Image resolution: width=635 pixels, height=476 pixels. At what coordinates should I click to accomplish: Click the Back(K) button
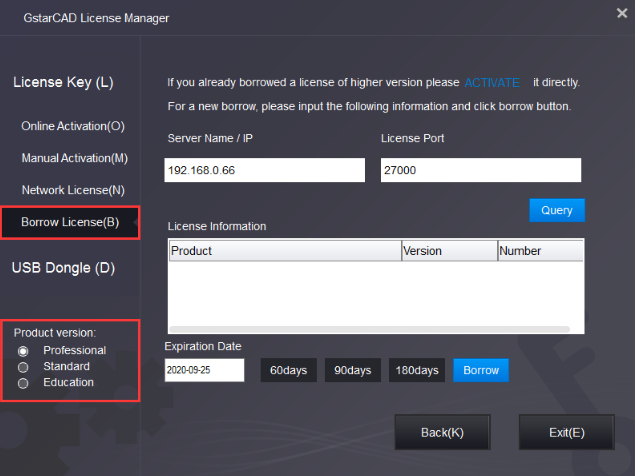(x=443, y=432)
